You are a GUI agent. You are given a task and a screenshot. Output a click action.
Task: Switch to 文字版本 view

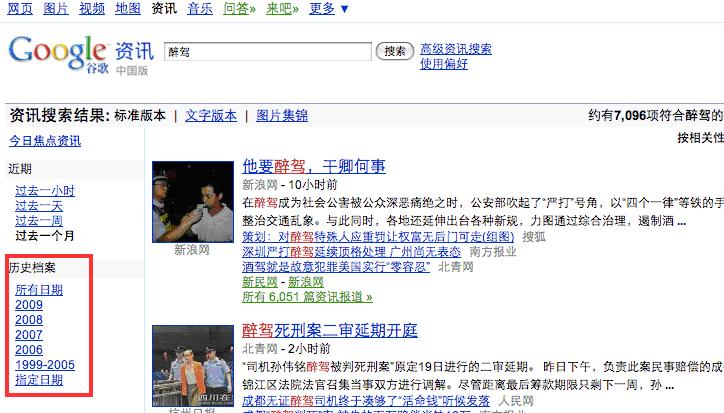click(211, 115)
